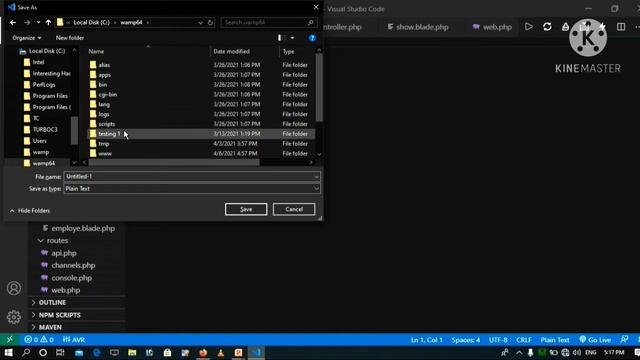The image size is (640, 360).
Task: Open VS Code Accounts icon
Action: (14, 288)
